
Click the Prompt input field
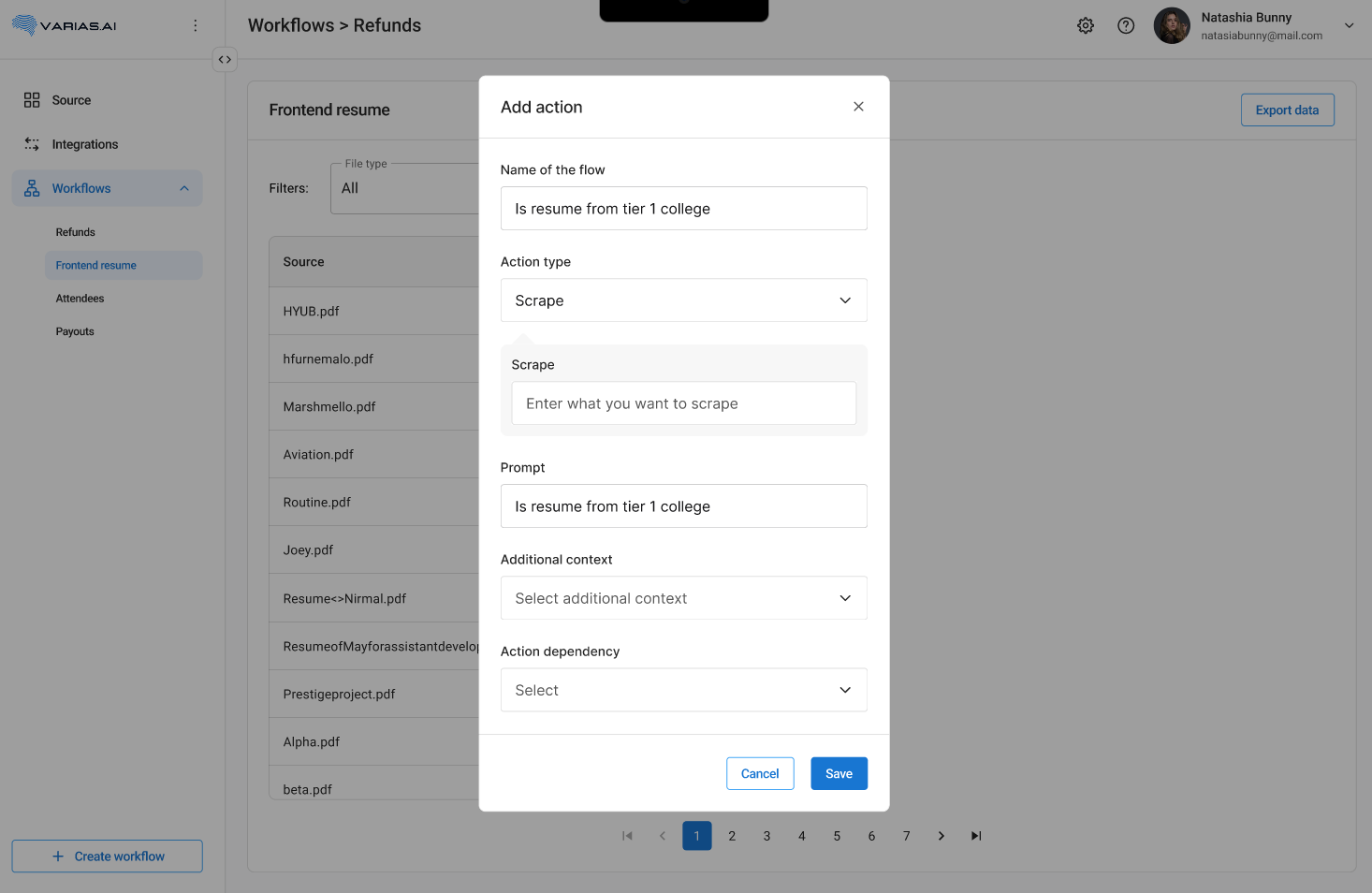coord(684,506)
